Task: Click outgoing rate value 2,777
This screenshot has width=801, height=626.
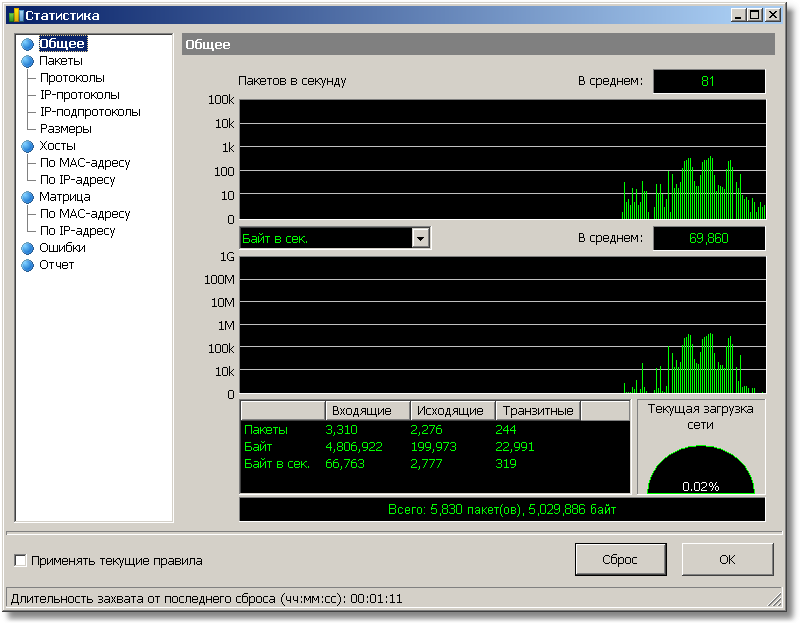Action: (x=427, y=464)
